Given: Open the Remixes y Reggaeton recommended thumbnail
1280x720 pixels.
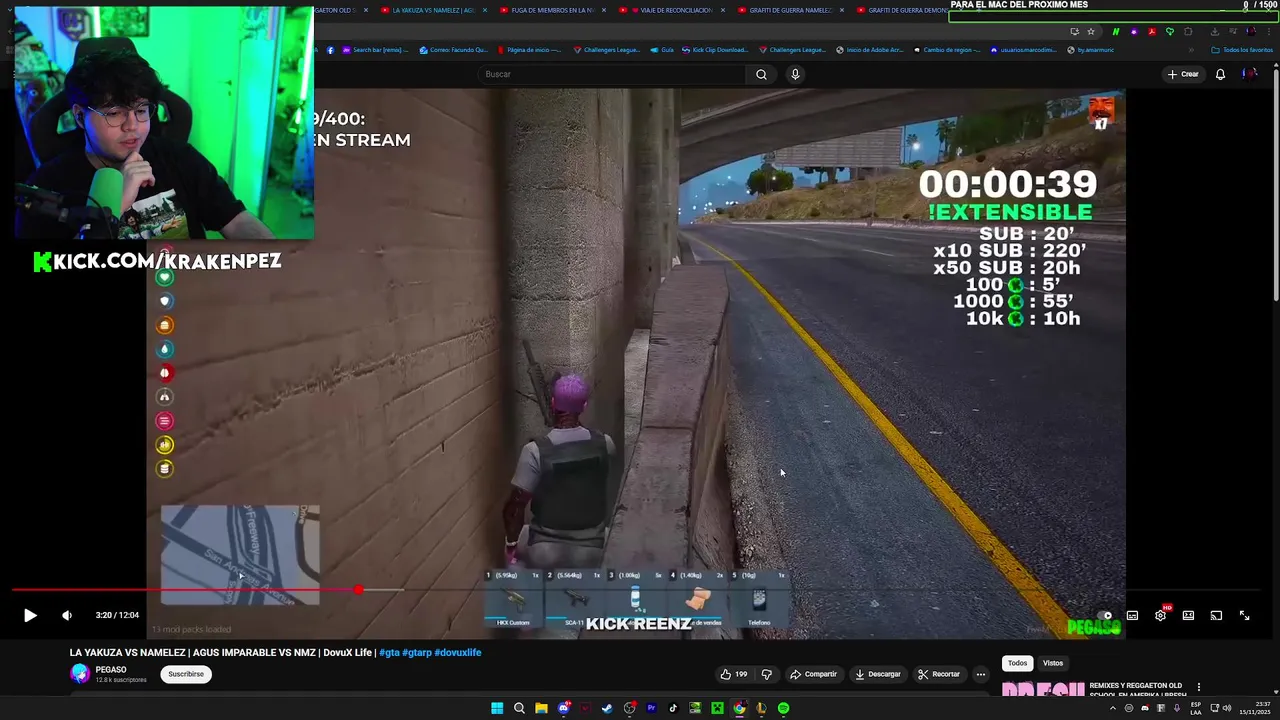Looking at the screenshot, I should 1043,690.
